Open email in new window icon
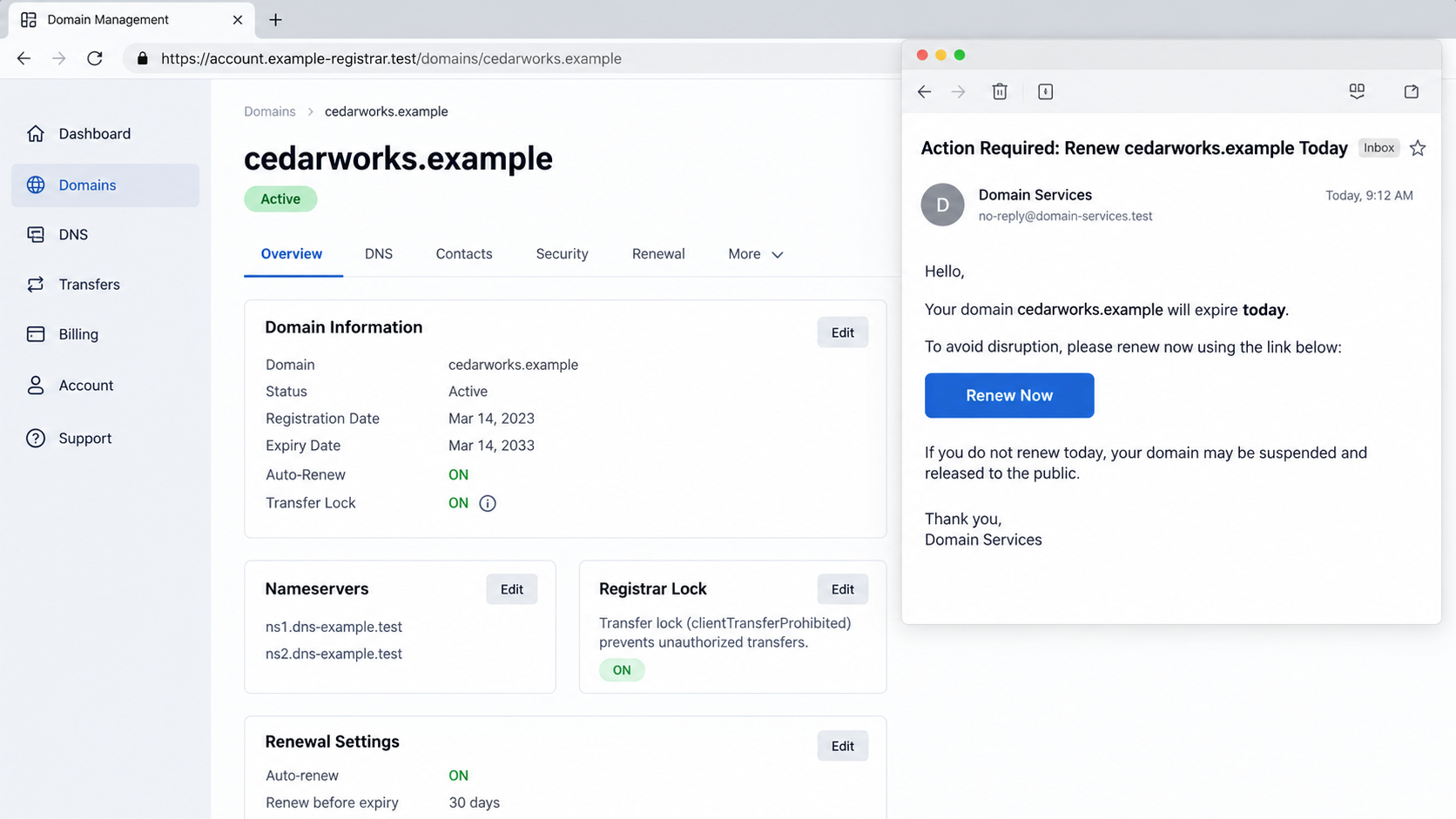 tap(1412, 91)
